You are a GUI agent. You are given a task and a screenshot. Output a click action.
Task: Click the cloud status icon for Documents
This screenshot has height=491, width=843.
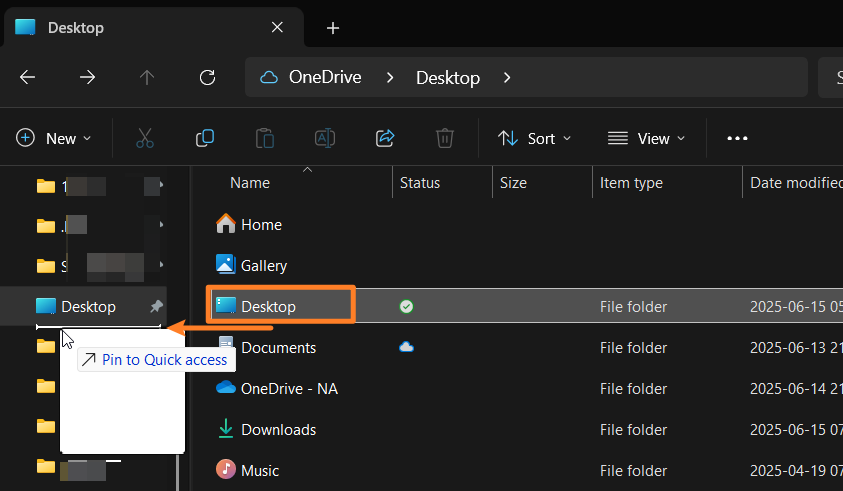tap(406, 347)
